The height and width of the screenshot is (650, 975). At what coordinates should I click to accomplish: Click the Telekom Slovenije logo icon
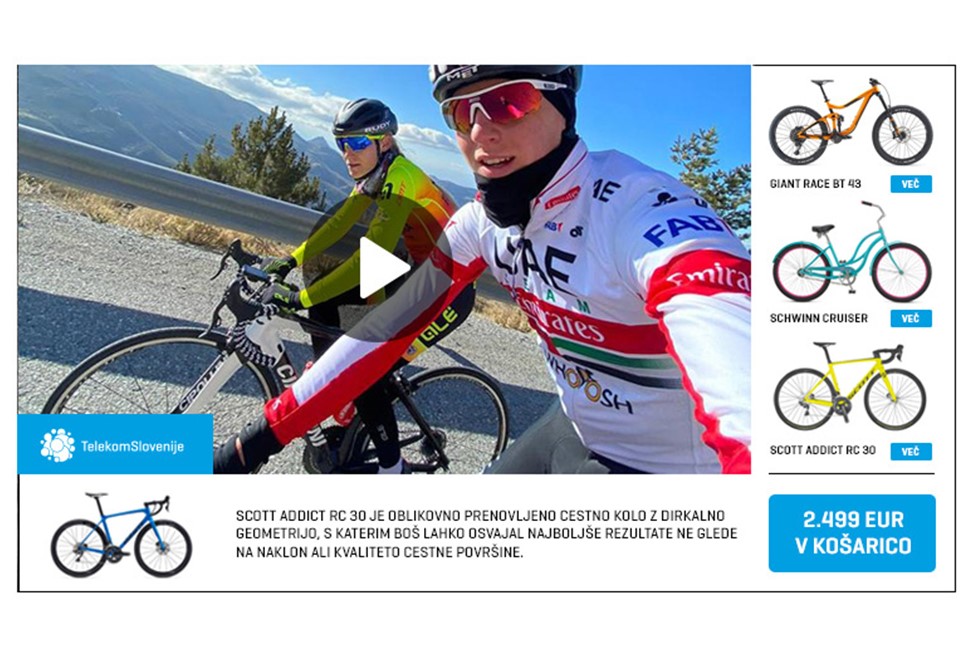click(x=57, y=445)
